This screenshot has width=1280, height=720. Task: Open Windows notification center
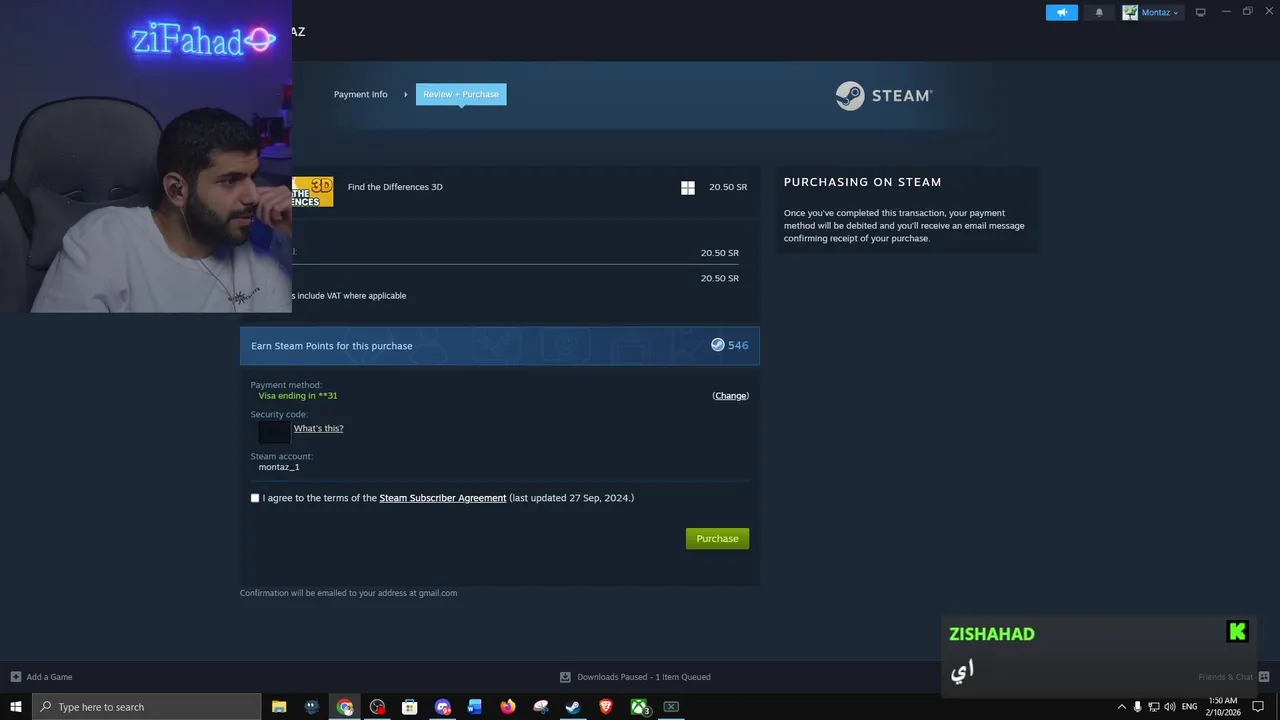click(x=1259, y=707)
